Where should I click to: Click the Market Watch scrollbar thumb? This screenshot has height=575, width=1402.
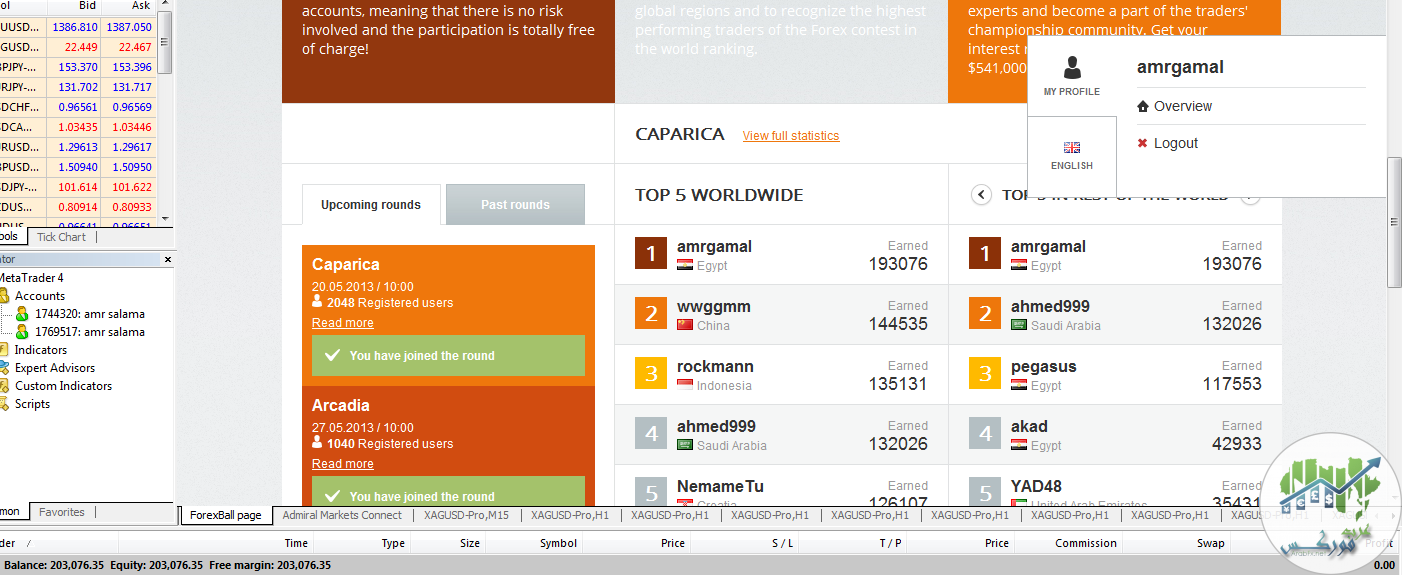[x=165, y=45]
